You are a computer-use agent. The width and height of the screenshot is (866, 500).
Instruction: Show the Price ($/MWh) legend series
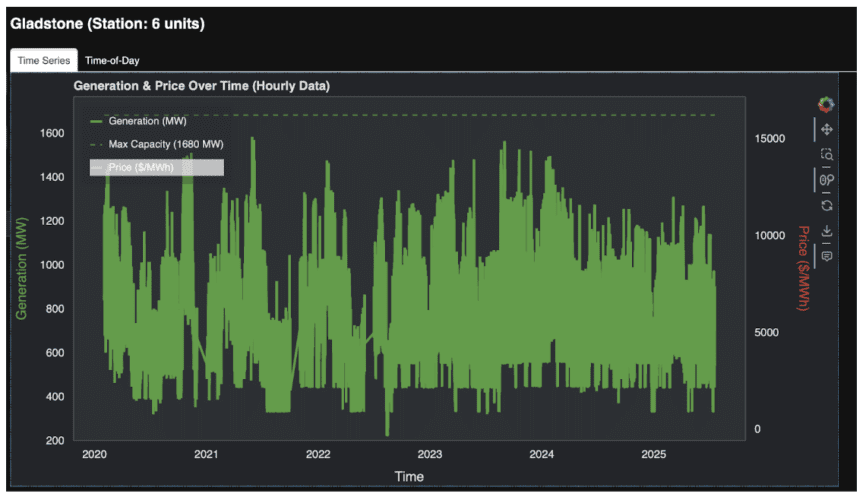tap(140, 168)
